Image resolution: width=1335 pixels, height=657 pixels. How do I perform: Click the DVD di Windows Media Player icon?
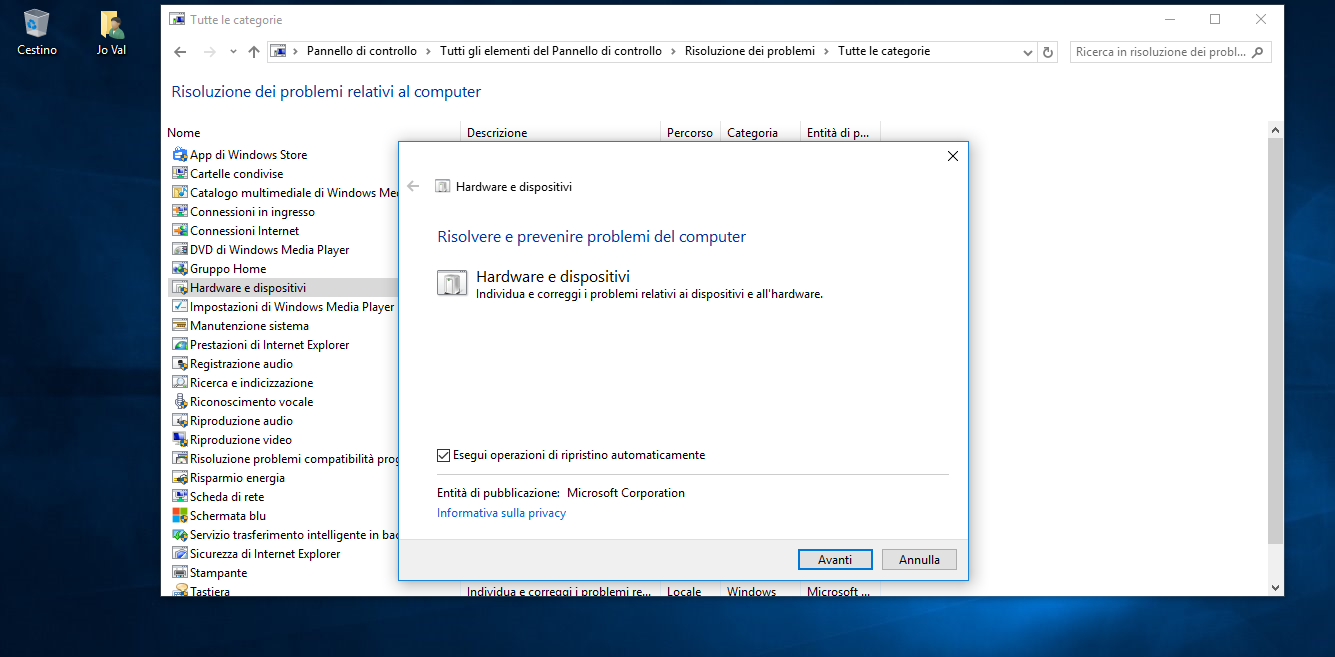tap(180, 250)
